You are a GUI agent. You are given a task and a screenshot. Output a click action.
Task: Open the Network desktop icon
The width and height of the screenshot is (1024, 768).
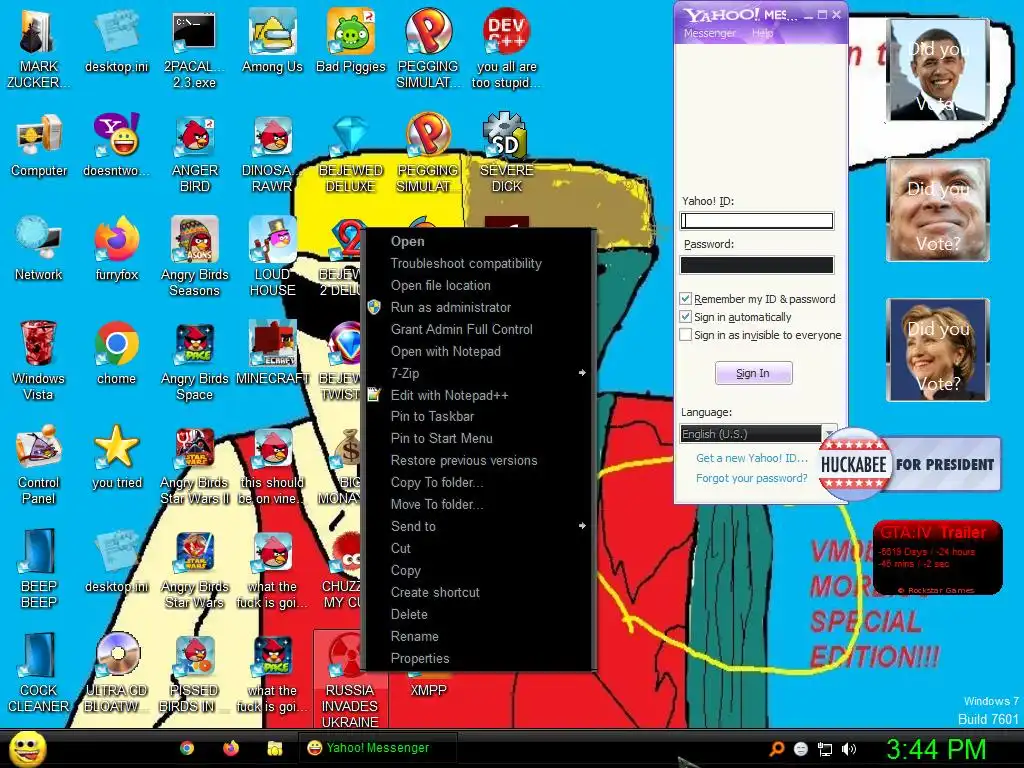click(39, 248)
